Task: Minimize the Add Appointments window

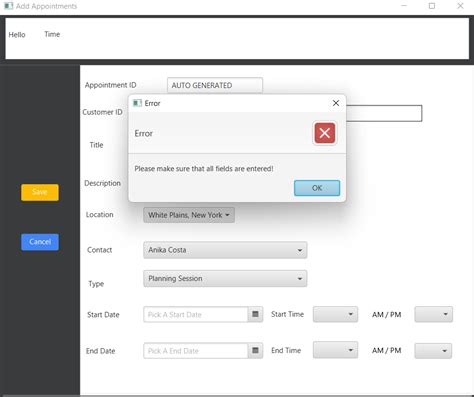Action: (404, 6)
